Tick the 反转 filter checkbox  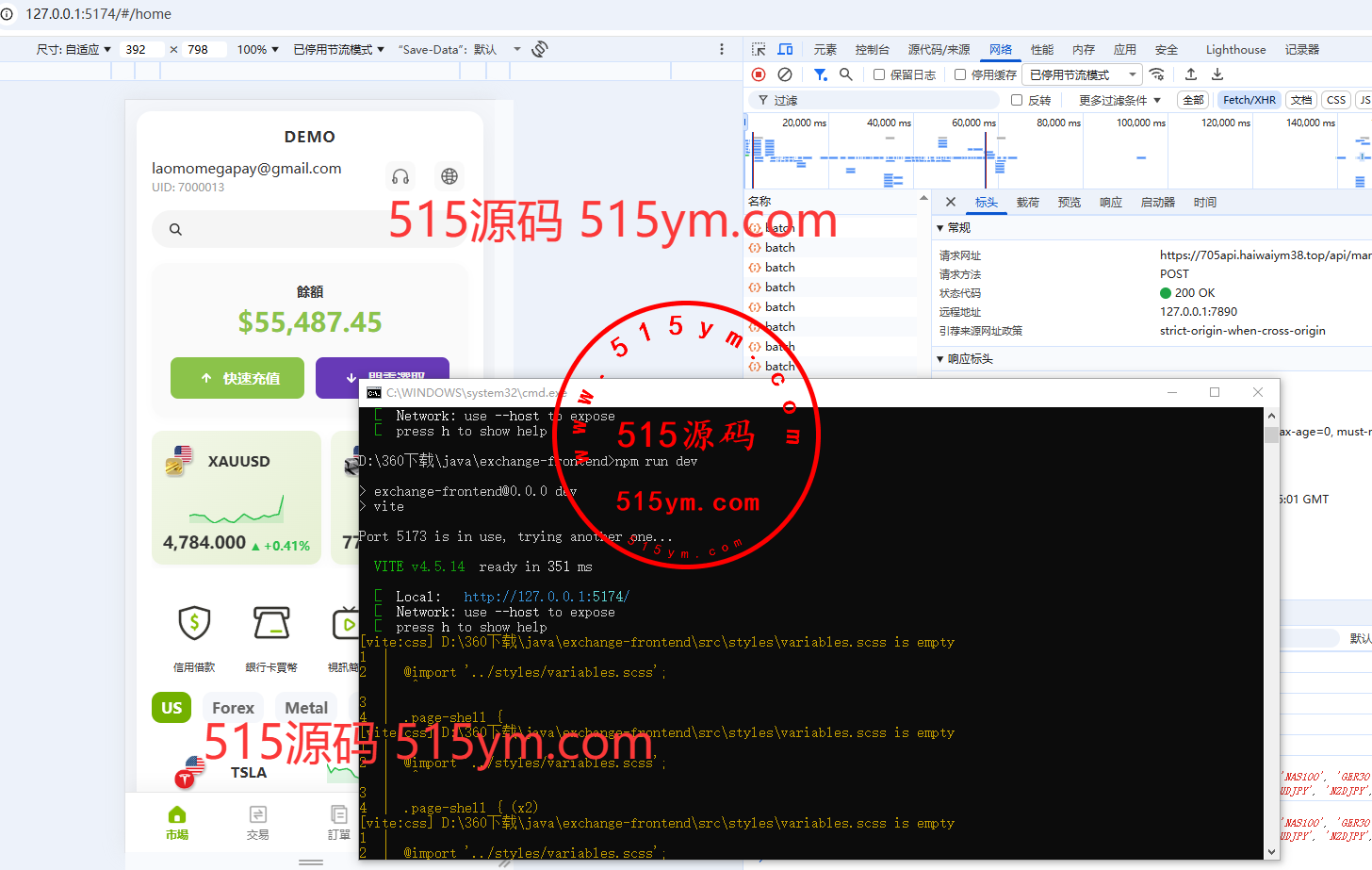(1016, 100)
